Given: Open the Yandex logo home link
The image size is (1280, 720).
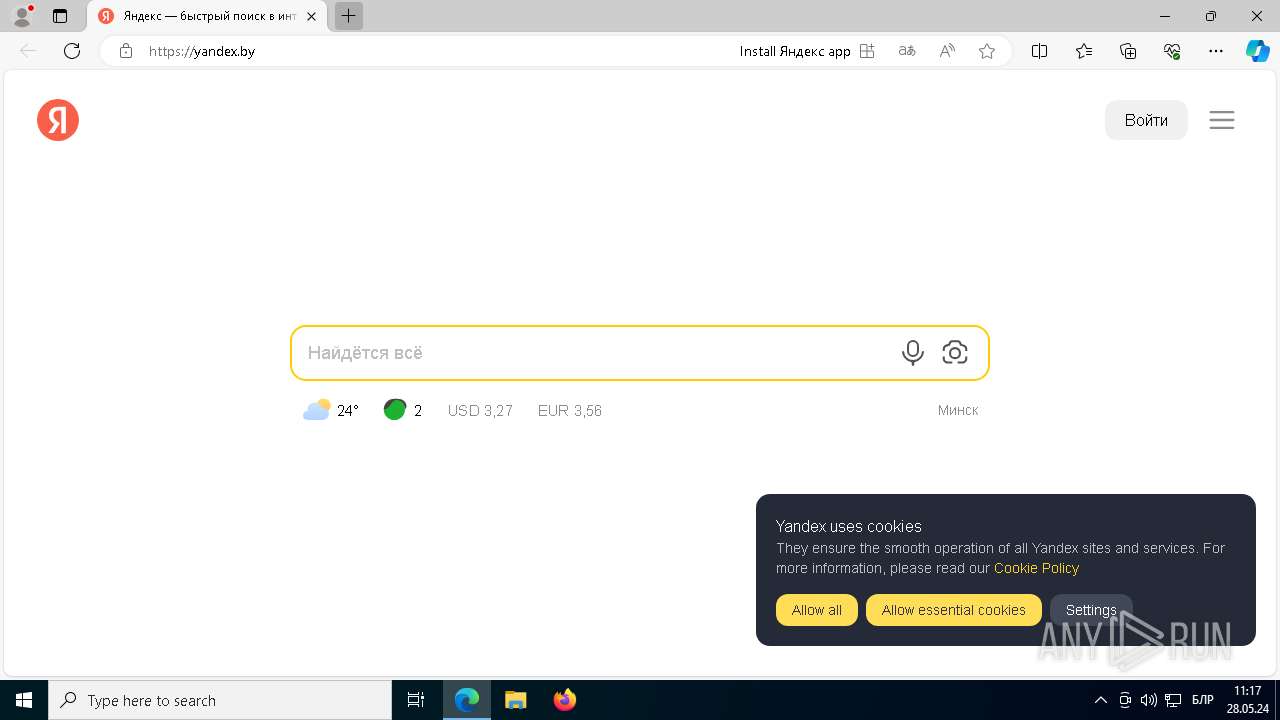Looking at the screenshot, I should pyautogui.click(x=58, y=120).
